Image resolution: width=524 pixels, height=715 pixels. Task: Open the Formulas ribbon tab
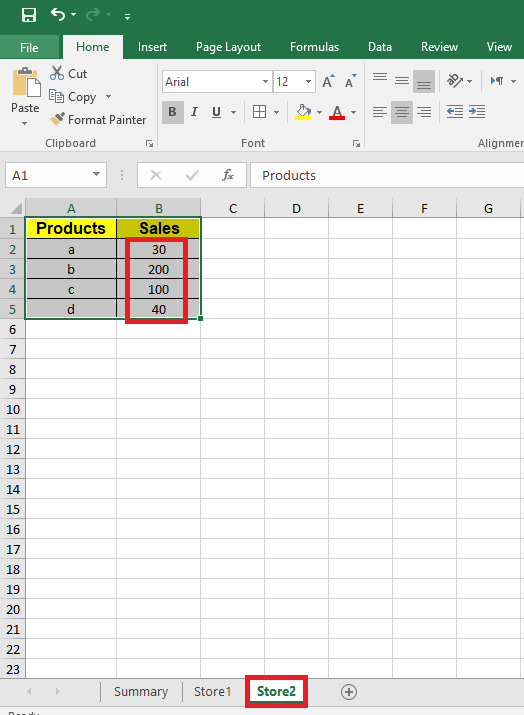tap(314, 47)
